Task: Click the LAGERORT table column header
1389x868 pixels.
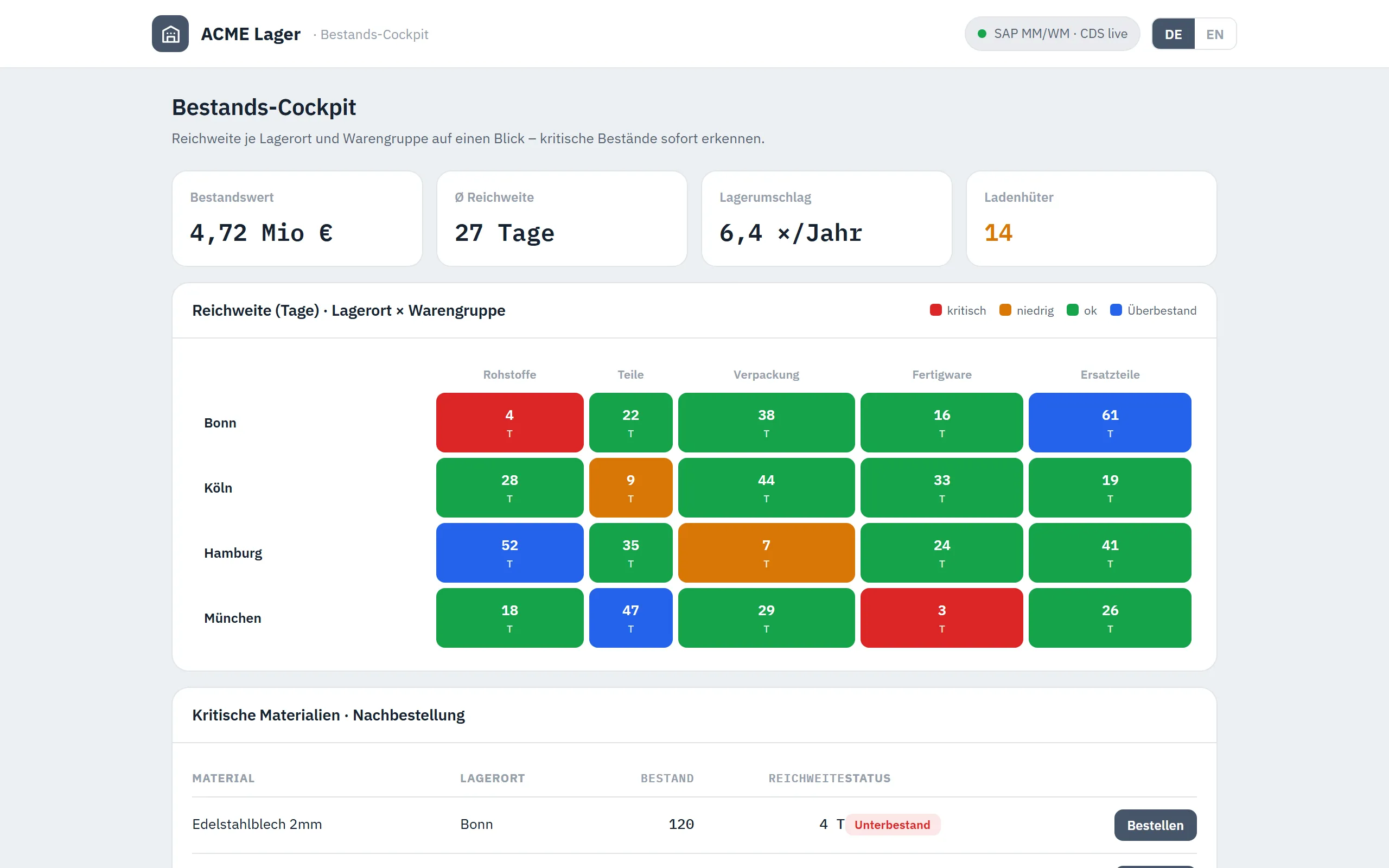Action: click(493, 778)
